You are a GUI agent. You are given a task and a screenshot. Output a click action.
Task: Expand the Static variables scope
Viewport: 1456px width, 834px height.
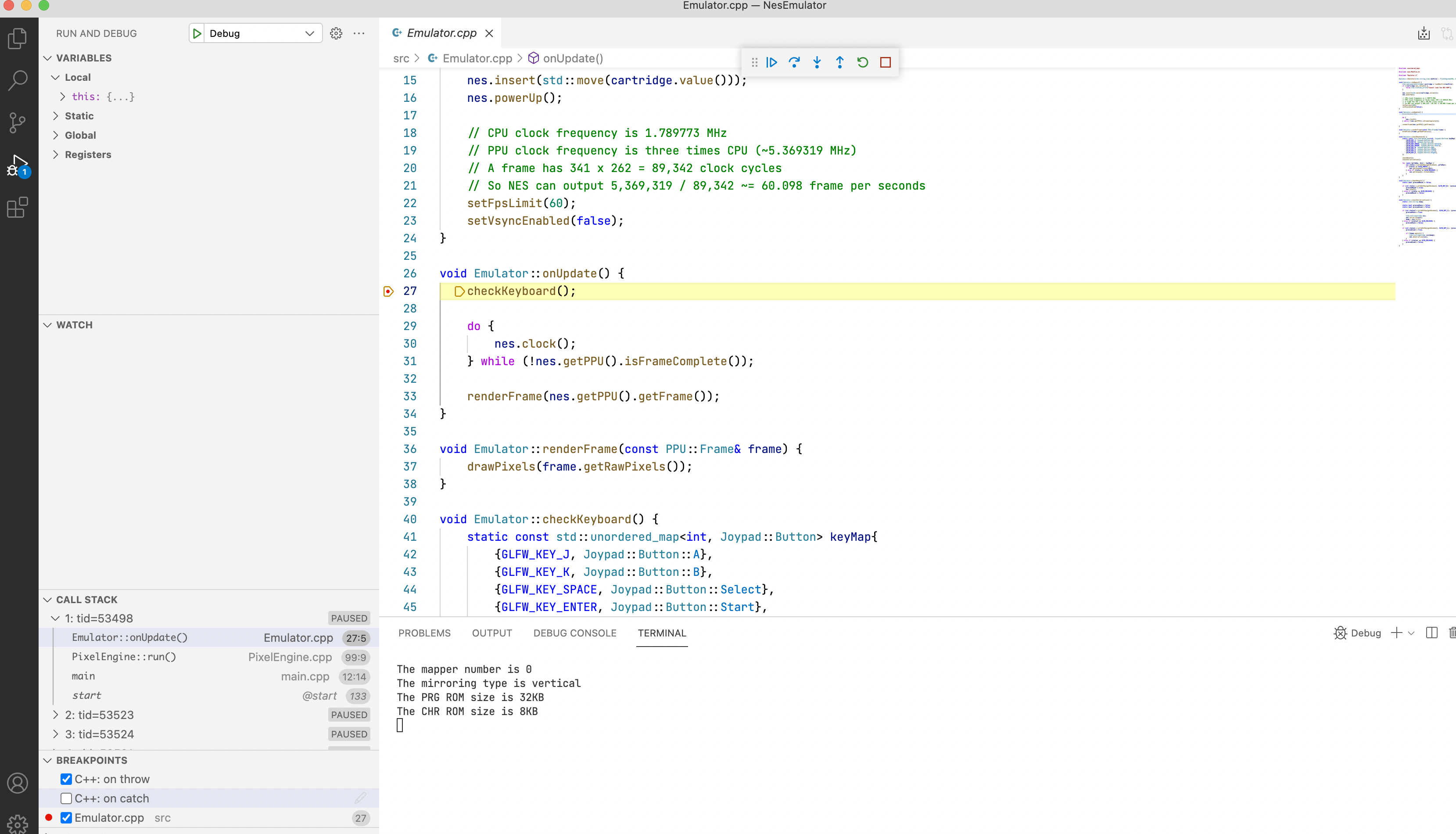56,116
